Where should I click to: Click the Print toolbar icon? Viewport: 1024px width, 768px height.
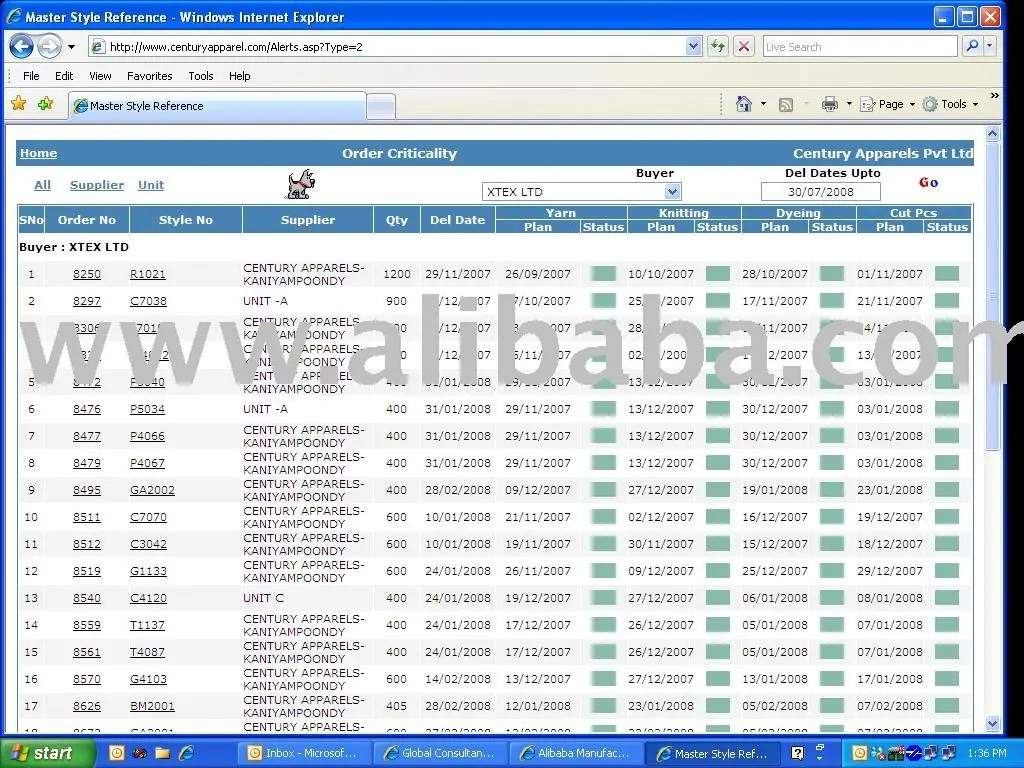pyautogui.click(x=829, y=104)
